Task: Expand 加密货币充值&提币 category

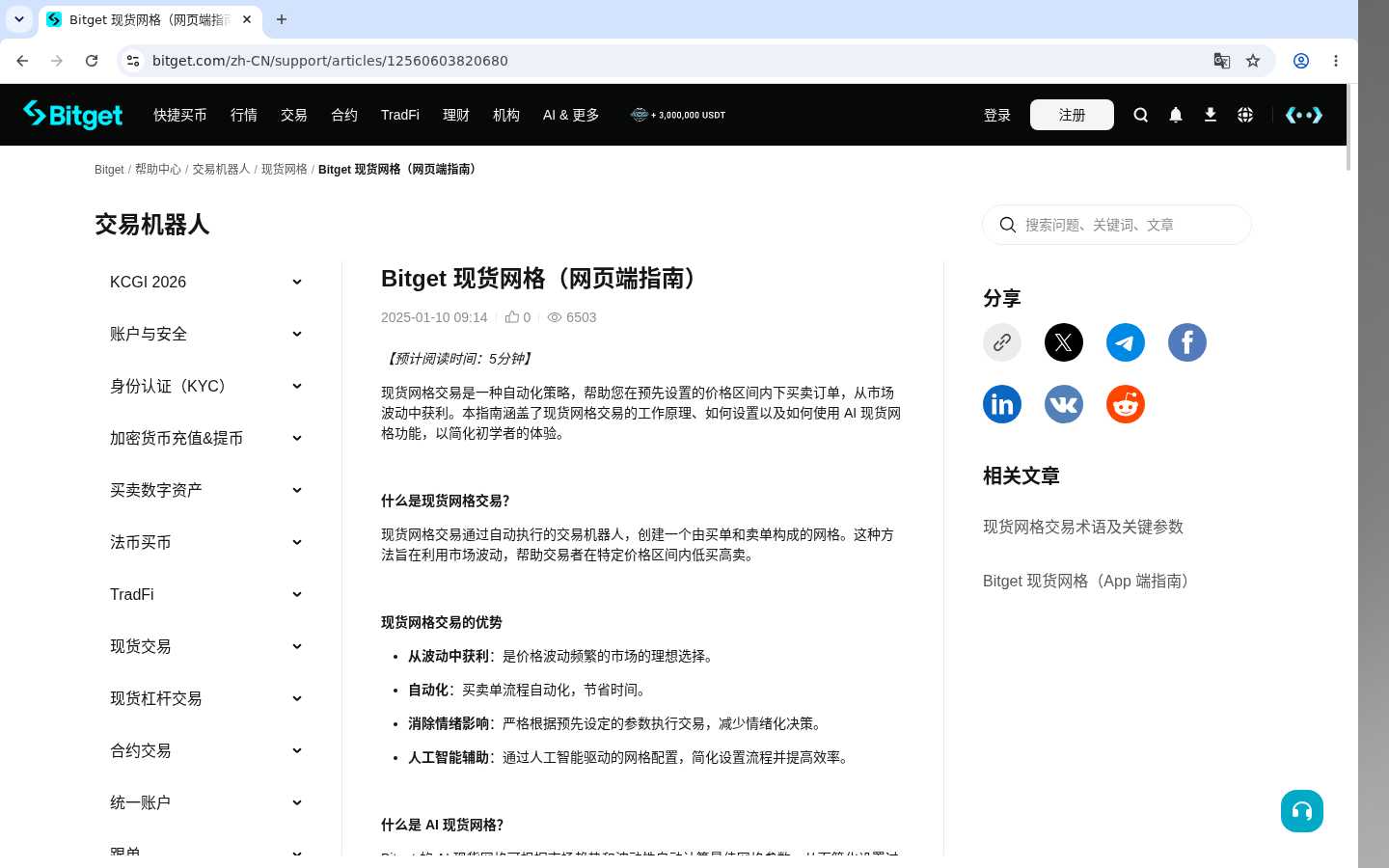Action: [x=206, y=438]
